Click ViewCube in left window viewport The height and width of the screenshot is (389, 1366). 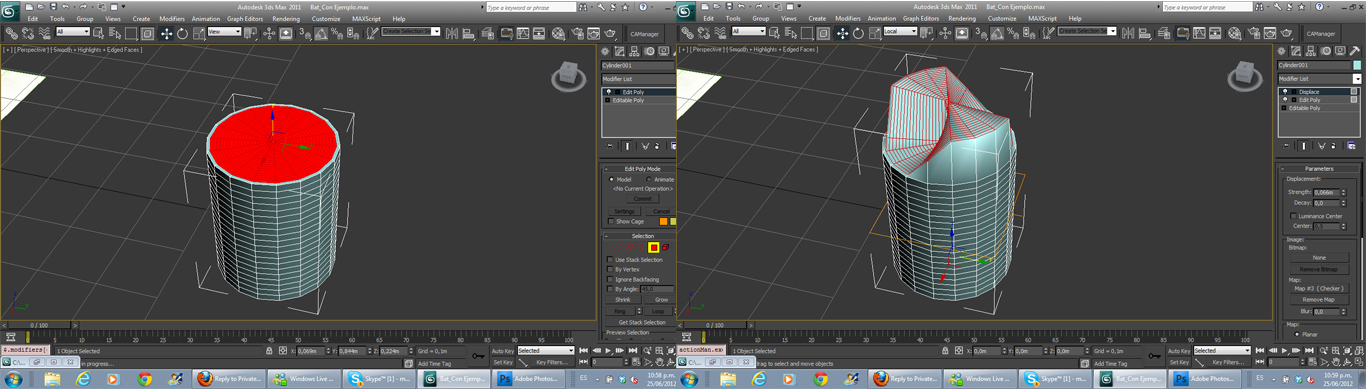(x=569, y=75)
